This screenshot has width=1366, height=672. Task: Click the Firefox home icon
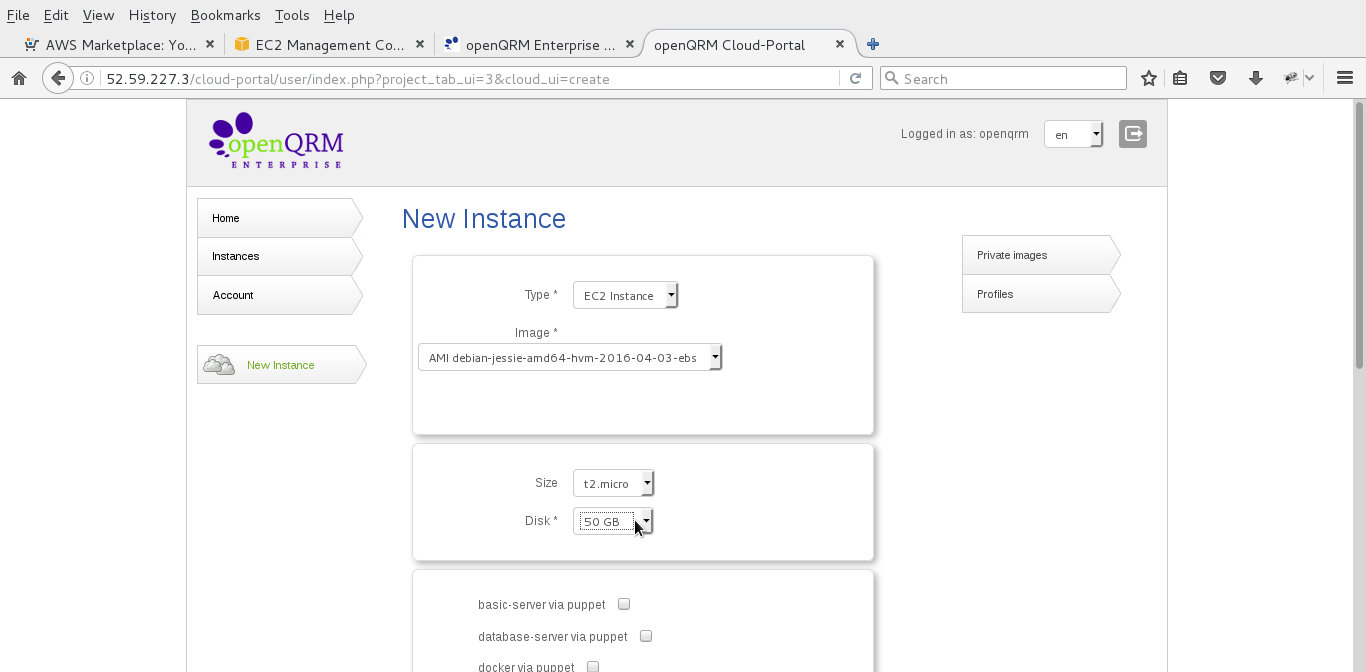point(18,78)
